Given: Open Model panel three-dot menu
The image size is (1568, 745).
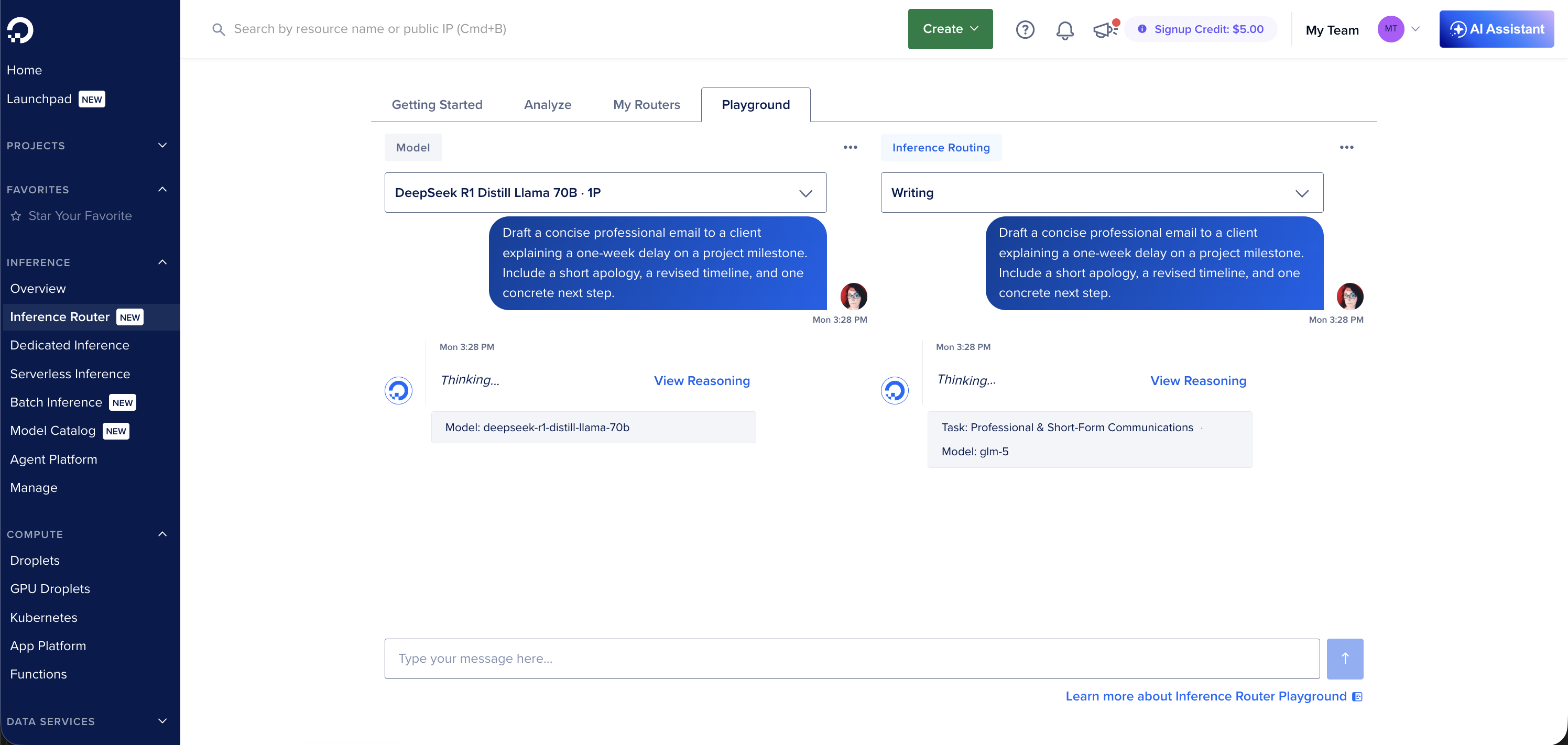Looking at the screenshot, I should pyautogui.click(x=851, y=147).
